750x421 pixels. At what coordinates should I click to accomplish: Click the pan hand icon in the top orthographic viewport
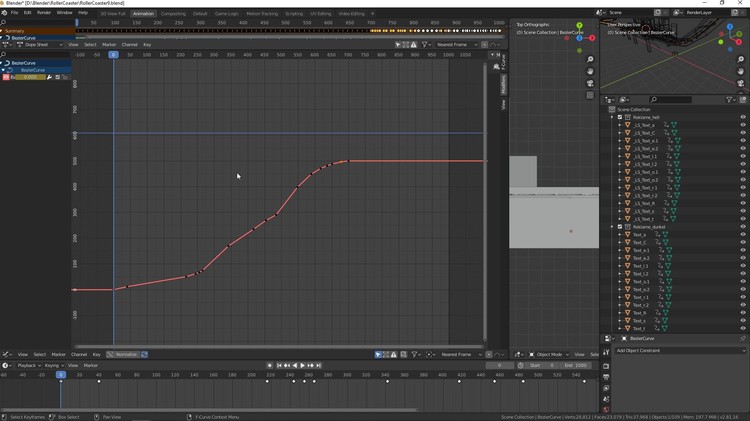click(590, 72)
